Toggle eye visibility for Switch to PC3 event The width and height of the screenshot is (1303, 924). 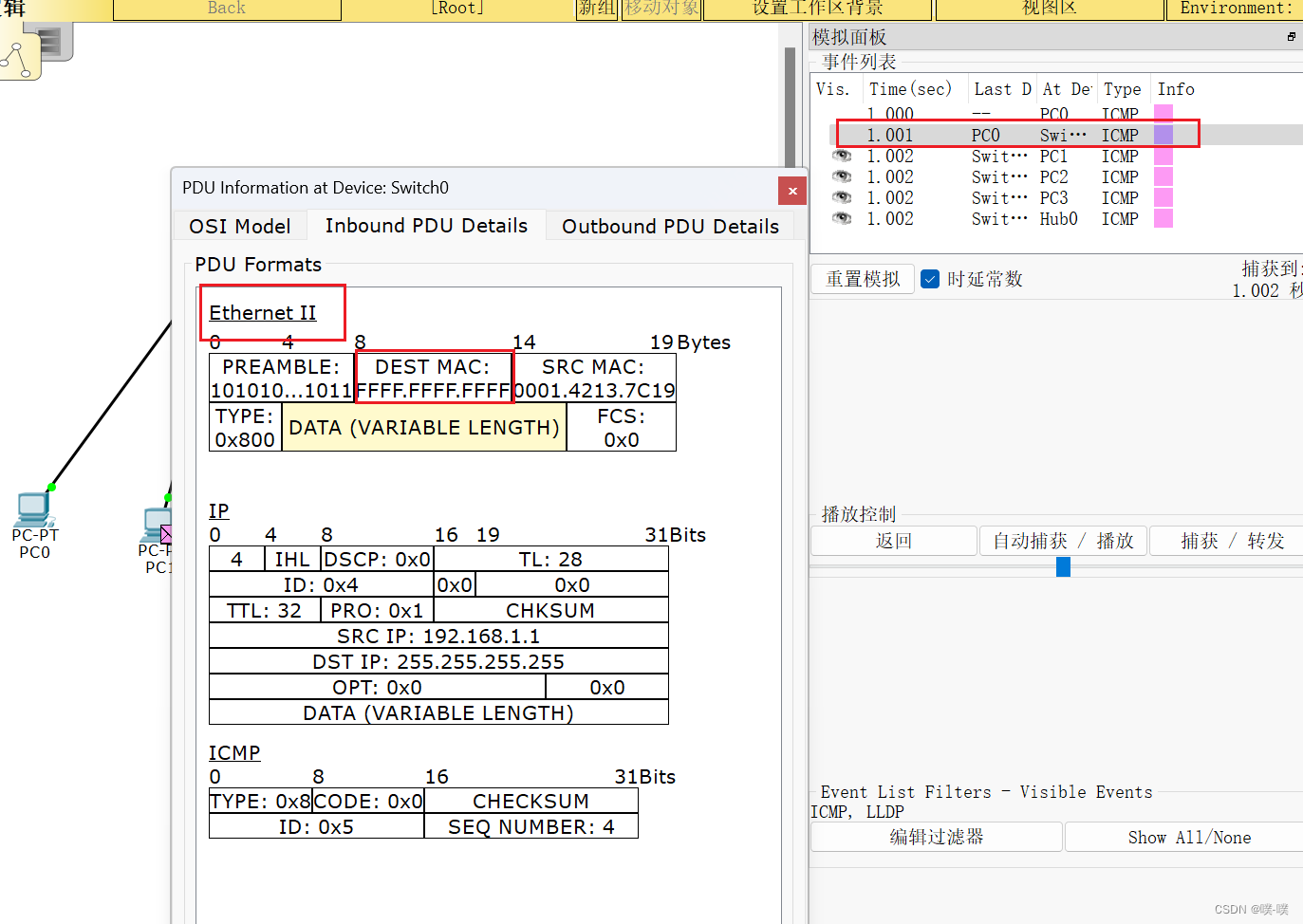842,197
